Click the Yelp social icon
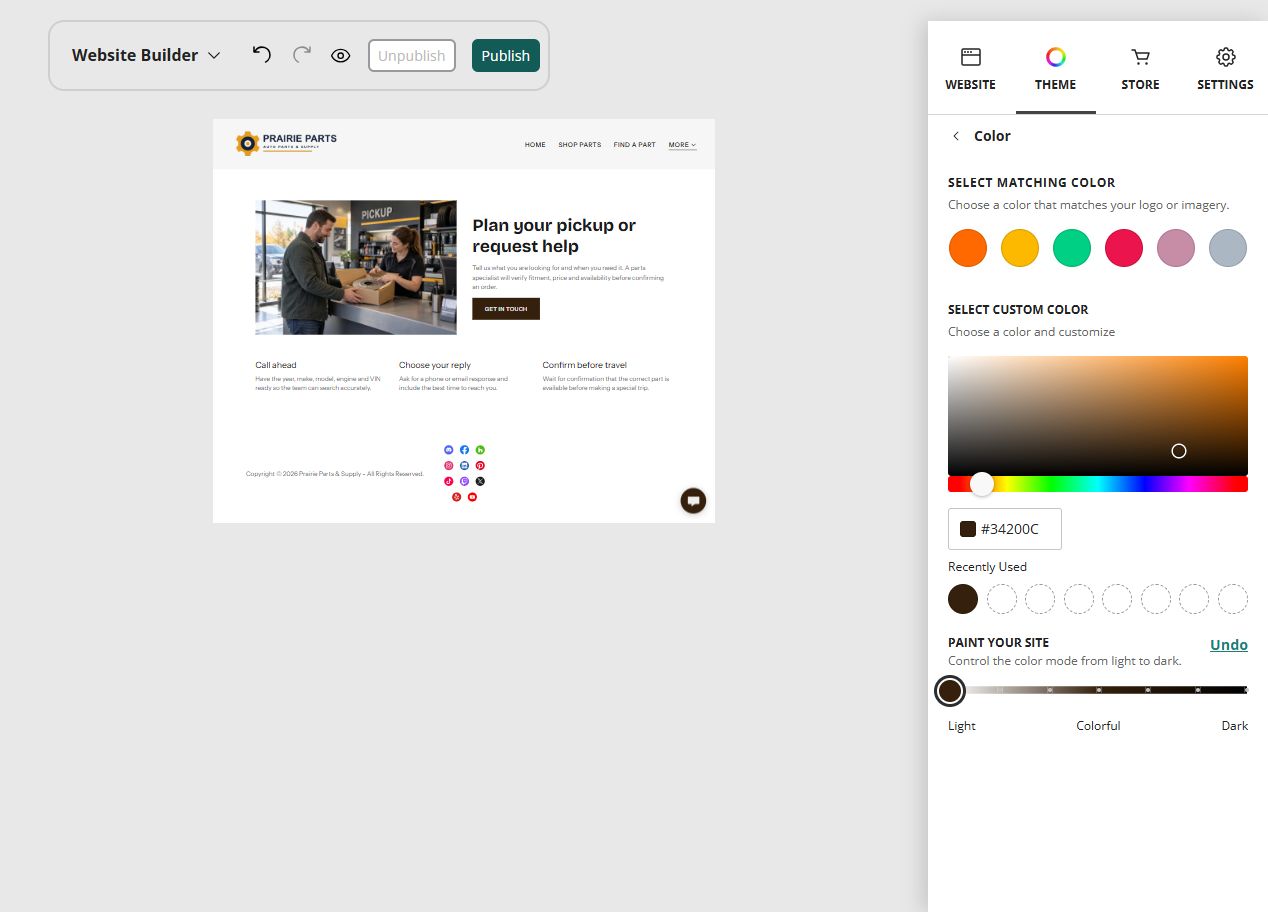1268x912 pixels. 456,497
